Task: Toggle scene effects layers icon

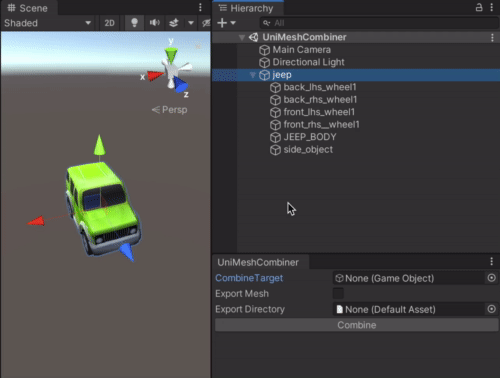Action: click(174, 23)
